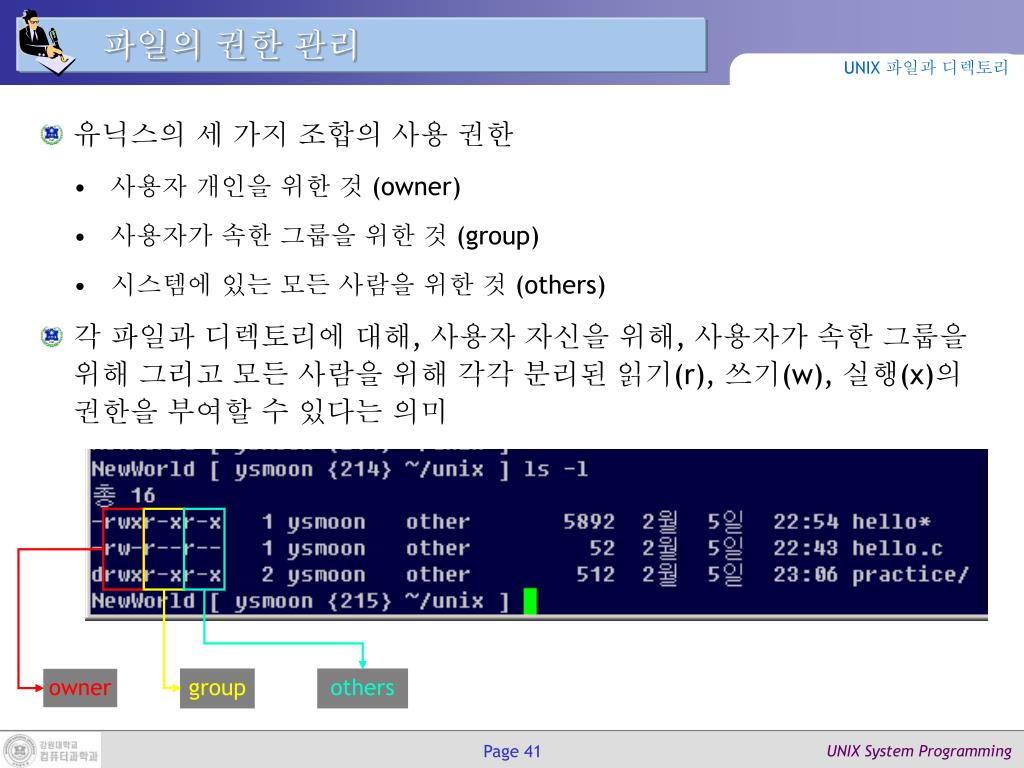Screen dimensions: 1024x768
Task: Click the university seal logo in footer
Action: coord(20,750)
